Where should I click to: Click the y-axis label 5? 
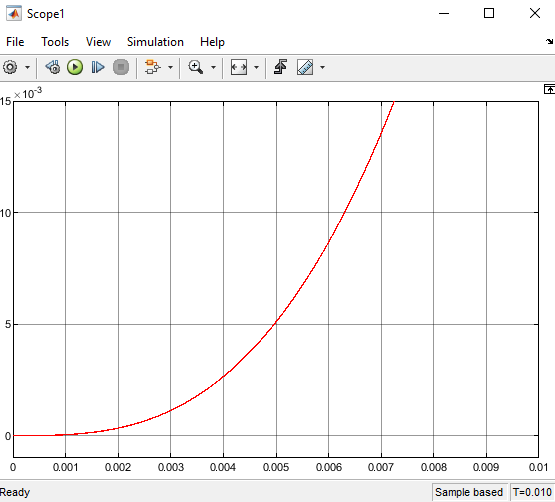(8, 324)
